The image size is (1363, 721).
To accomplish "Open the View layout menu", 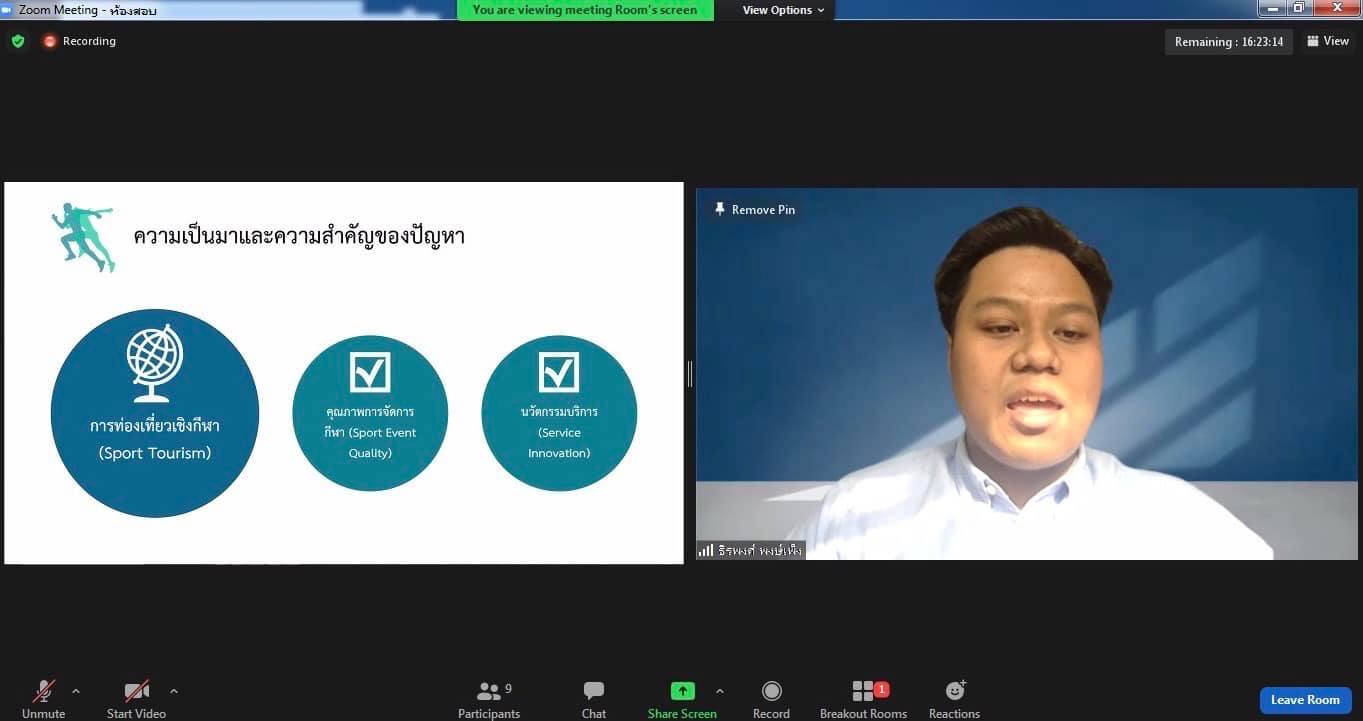I will pyautogui.click(x=1328, y=41).
